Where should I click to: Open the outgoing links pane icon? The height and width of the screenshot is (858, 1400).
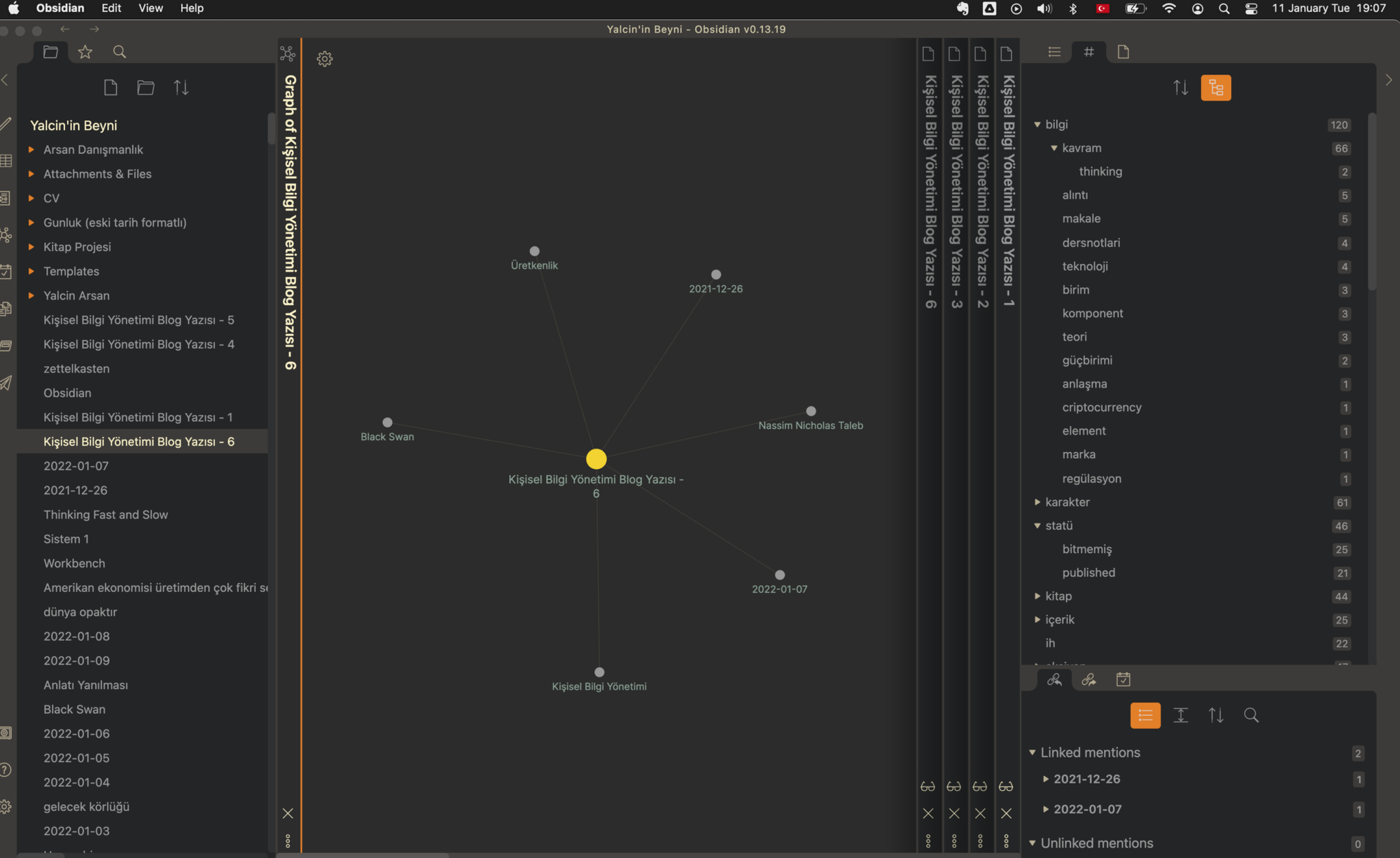tap(1088, 680)
